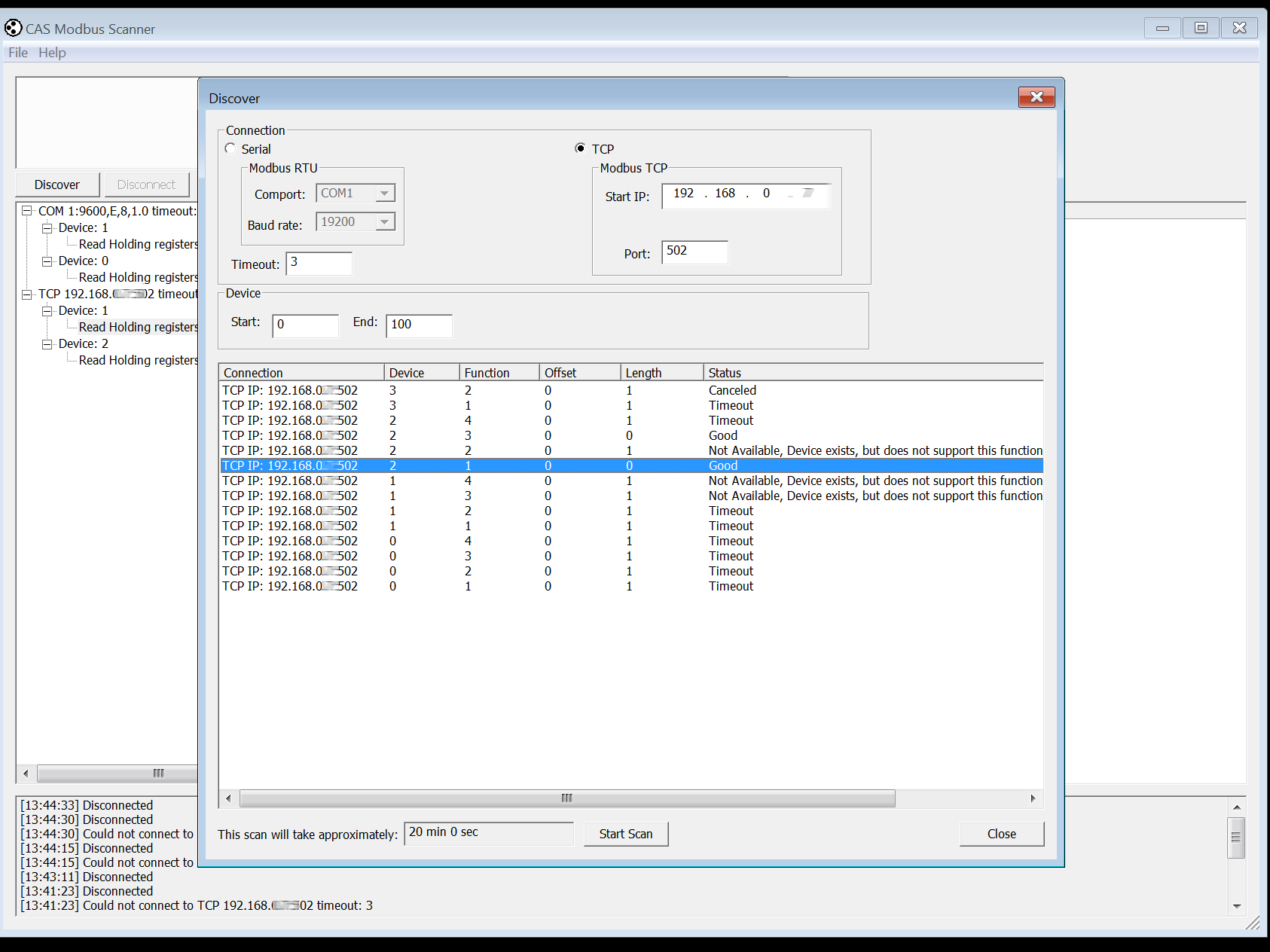The image size is (1270, 952).
Task: Click the Close button in Discover dialog
Action: pos(1001,834)
